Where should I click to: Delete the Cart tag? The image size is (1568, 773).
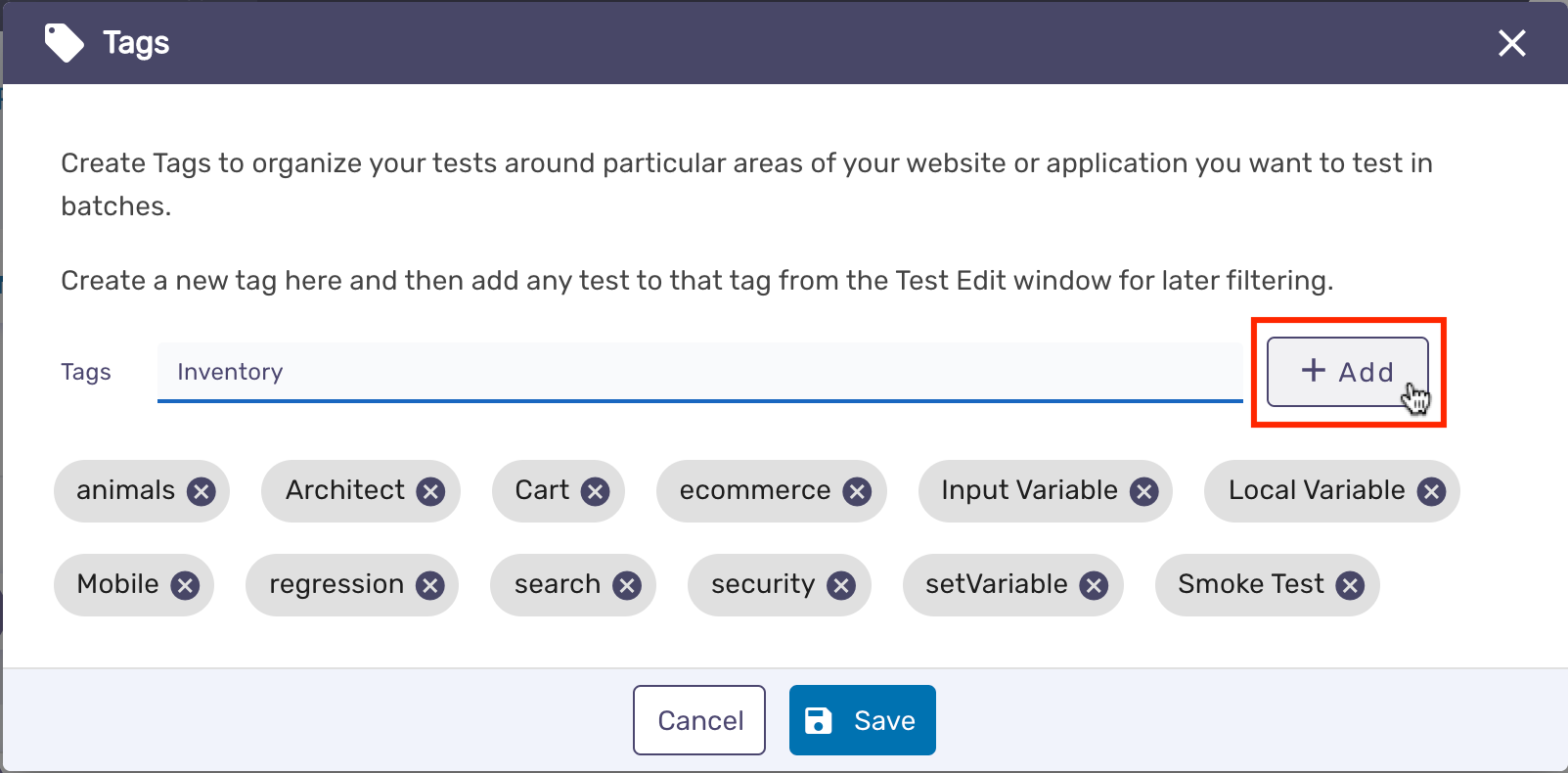(x=595, y=491)
